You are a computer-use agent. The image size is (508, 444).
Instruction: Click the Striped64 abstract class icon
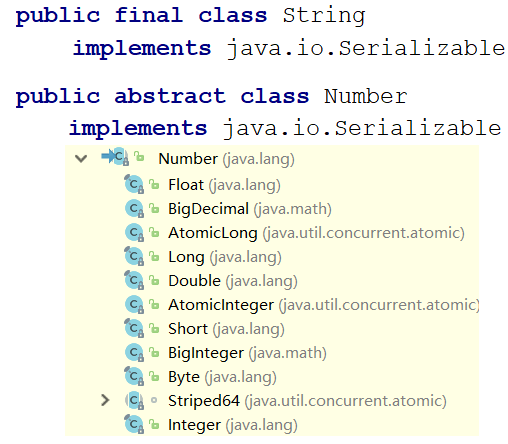click(134, 400)
